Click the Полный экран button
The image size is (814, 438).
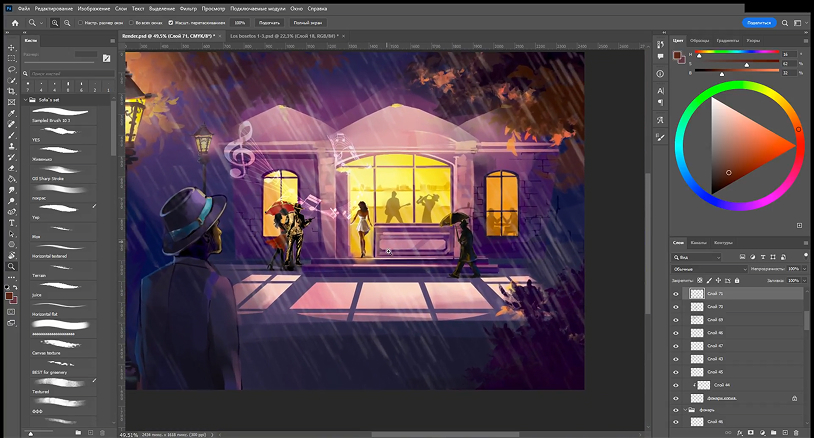point(308,21)
